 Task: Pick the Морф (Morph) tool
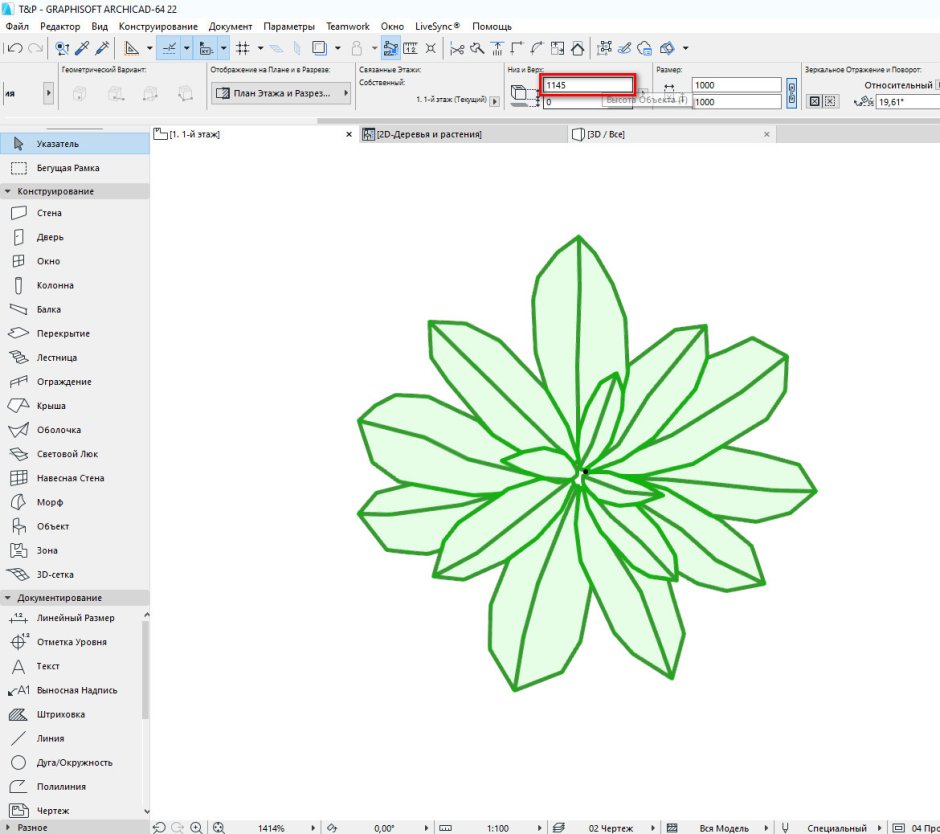(51, 502)
